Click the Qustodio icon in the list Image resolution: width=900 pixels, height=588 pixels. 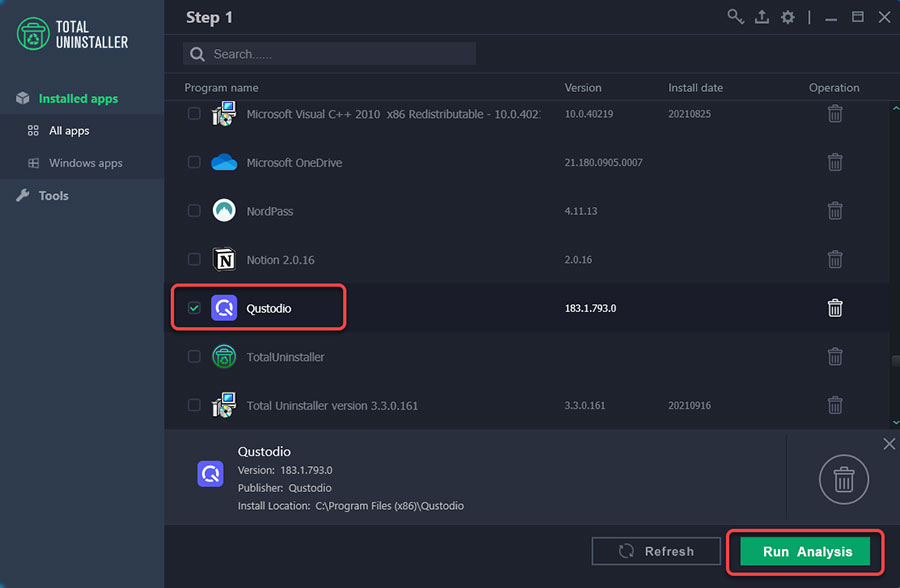(x=224, y=308)
